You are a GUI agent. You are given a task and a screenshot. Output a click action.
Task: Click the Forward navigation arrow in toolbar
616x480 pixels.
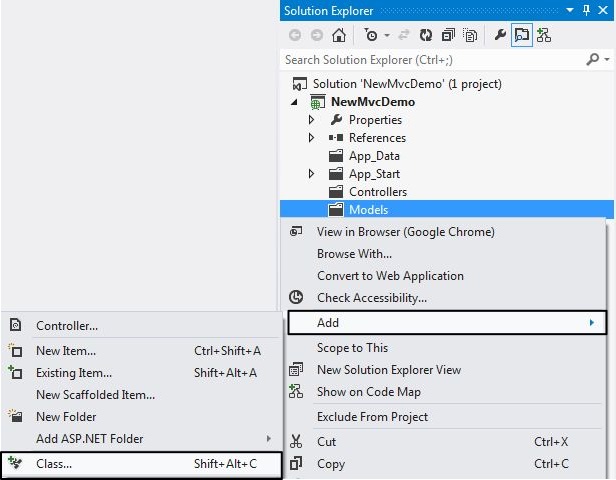[317, 35]
